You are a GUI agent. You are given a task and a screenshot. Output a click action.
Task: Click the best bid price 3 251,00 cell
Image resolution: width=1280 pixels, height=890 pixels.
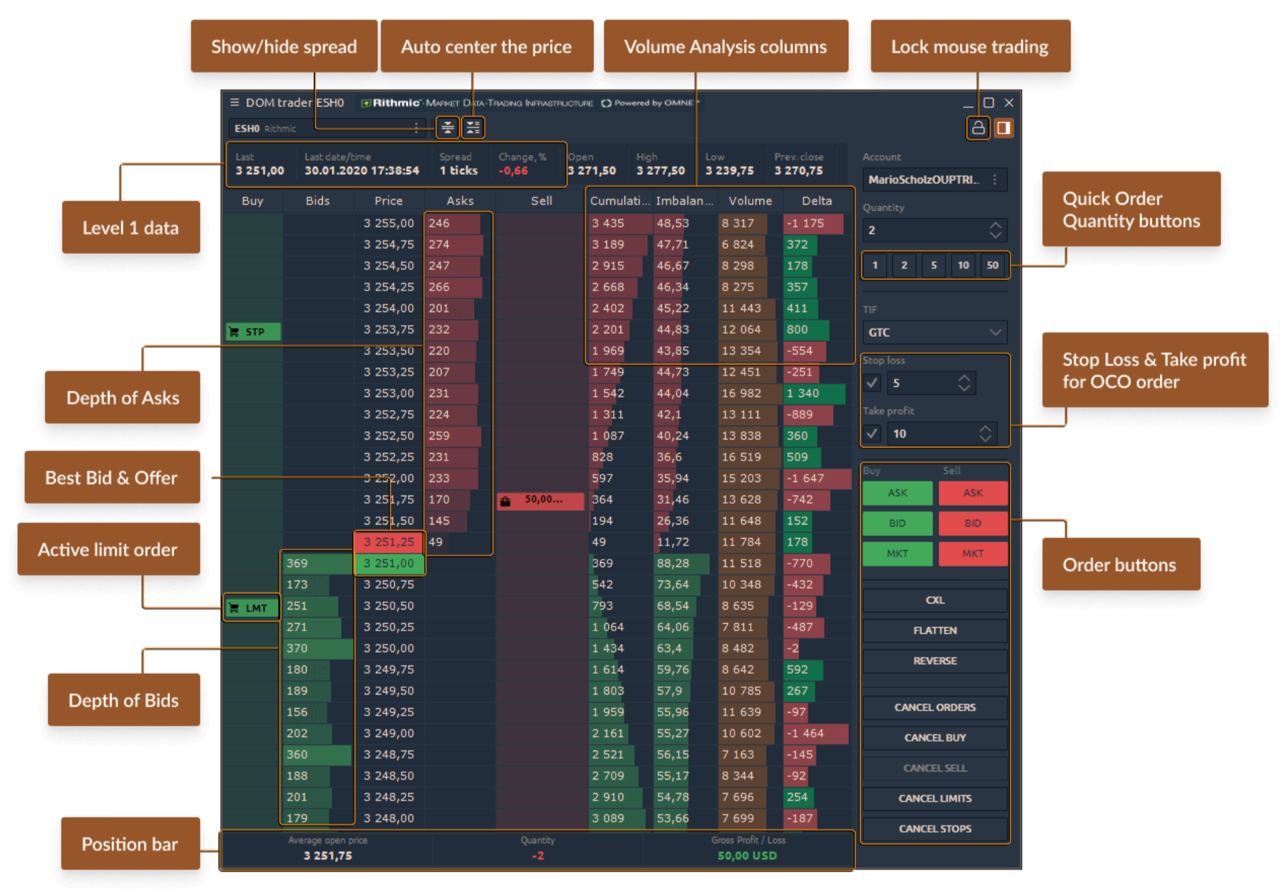pos(390,564)
